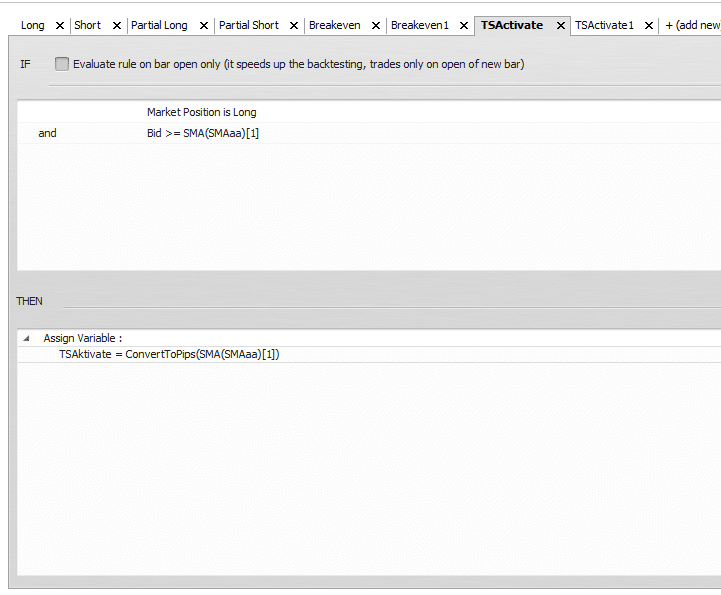Enable evaluate rule on bar open only

point(62,64)
